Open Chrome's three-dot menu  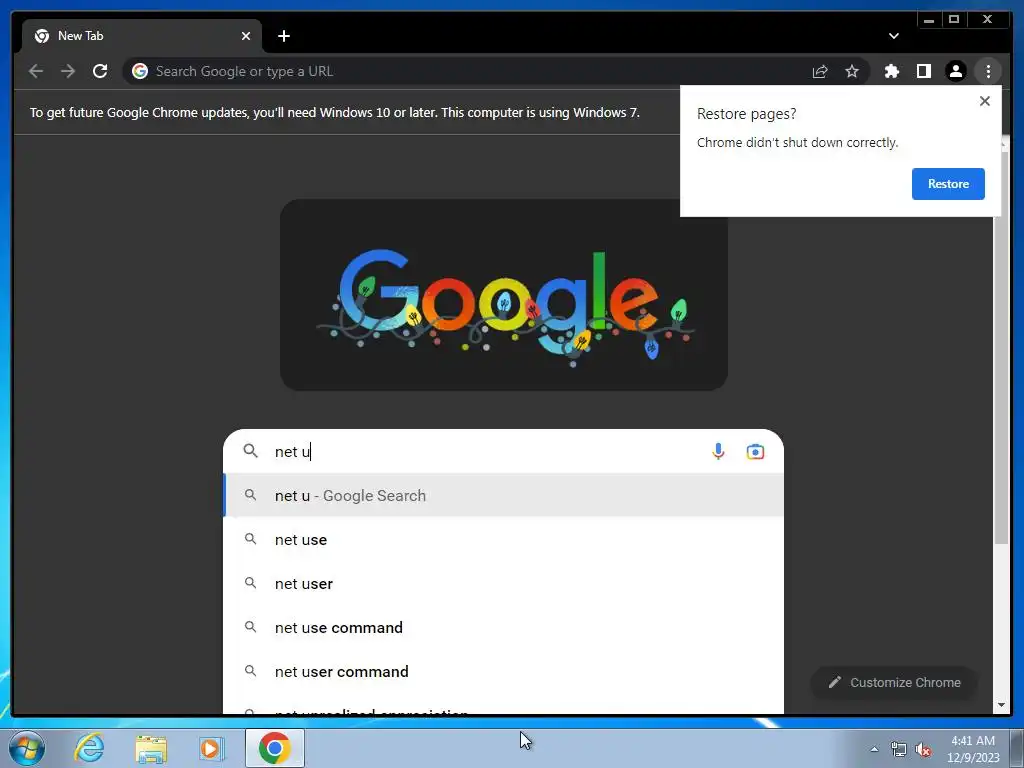988,71
